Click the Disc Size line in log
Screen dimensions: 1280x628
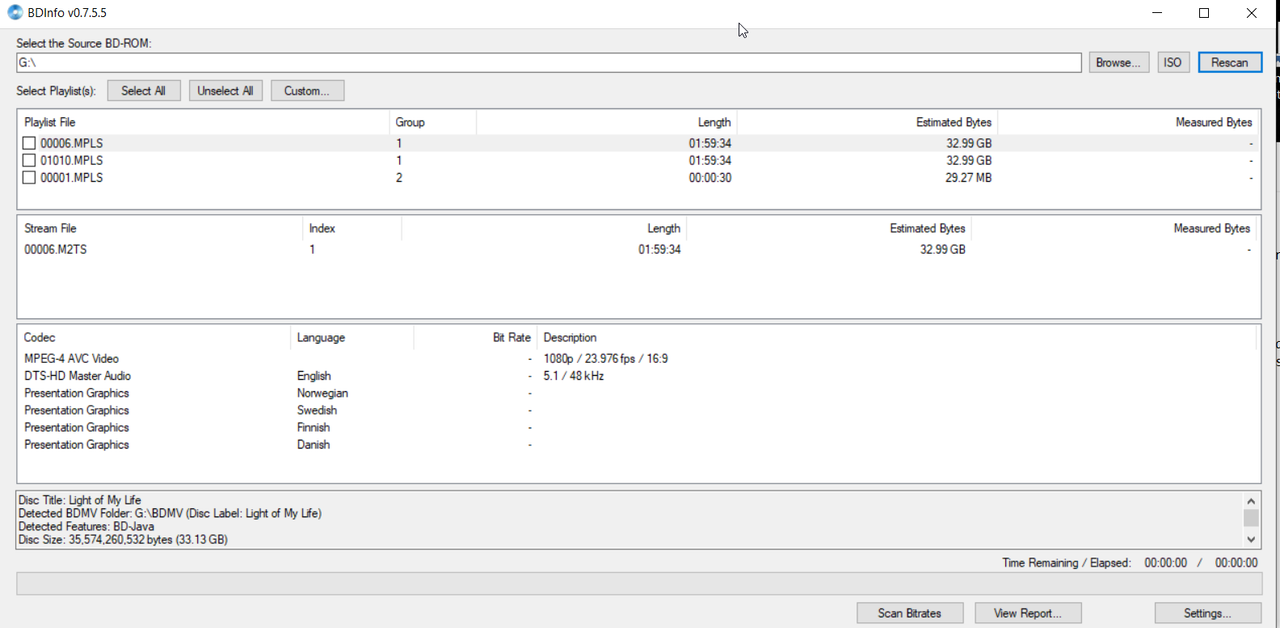pyautogui.click(x=123, y=540)
